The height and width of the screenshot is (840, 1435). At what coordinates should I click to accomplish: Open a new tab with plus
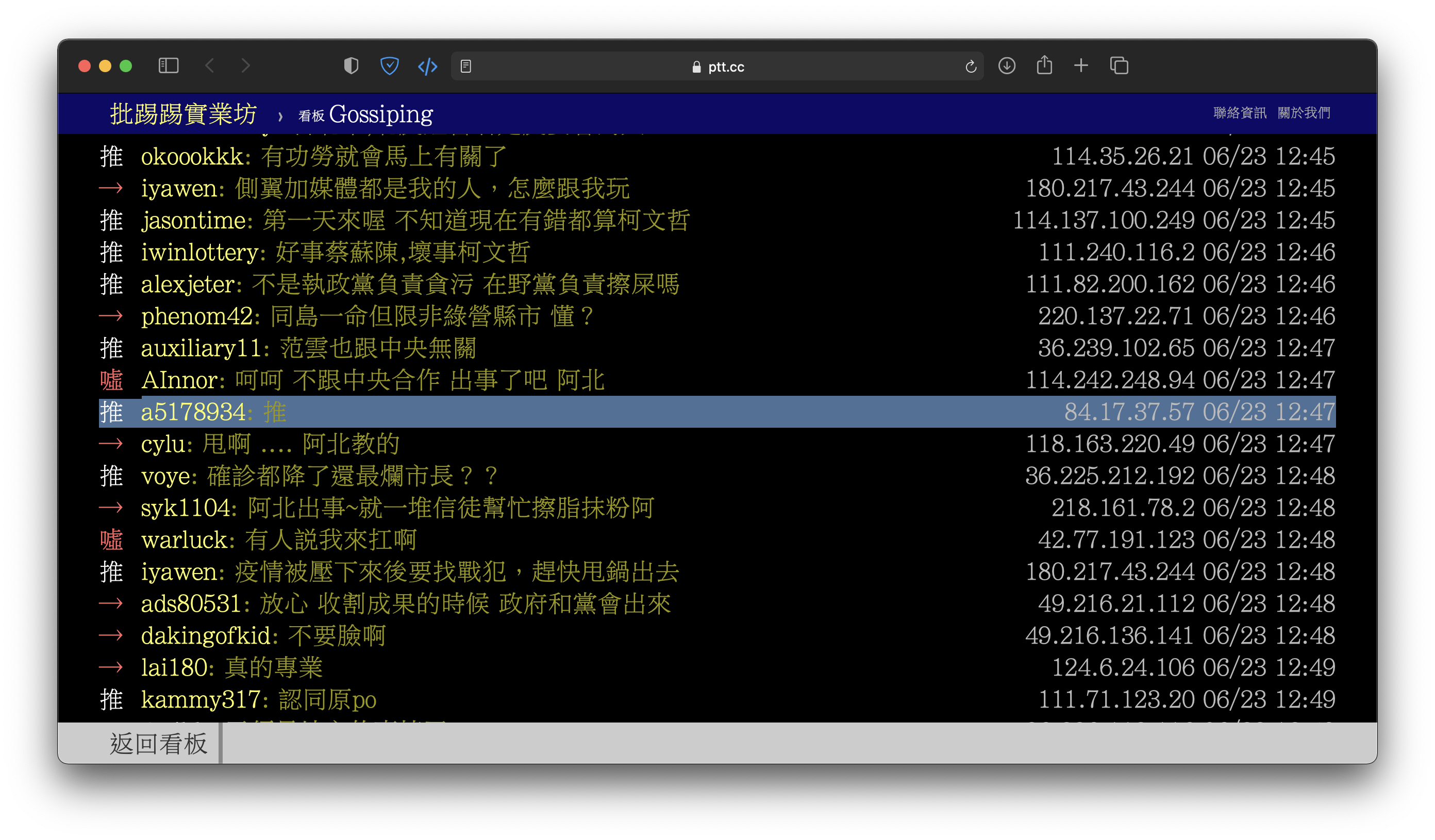point(1081,66)
